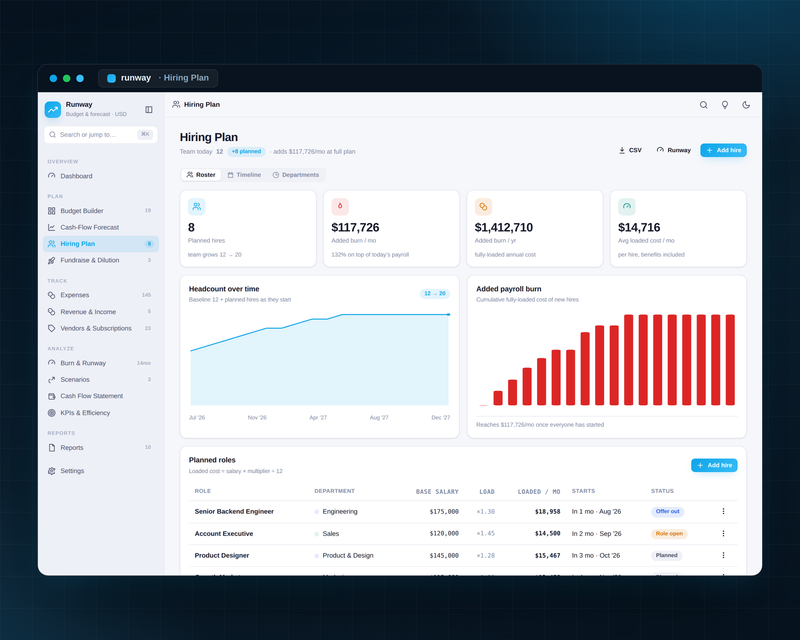Export the hiring plan as CSV
The width and height of the screenshot is (800, 640).
click(x=630, y=150)
